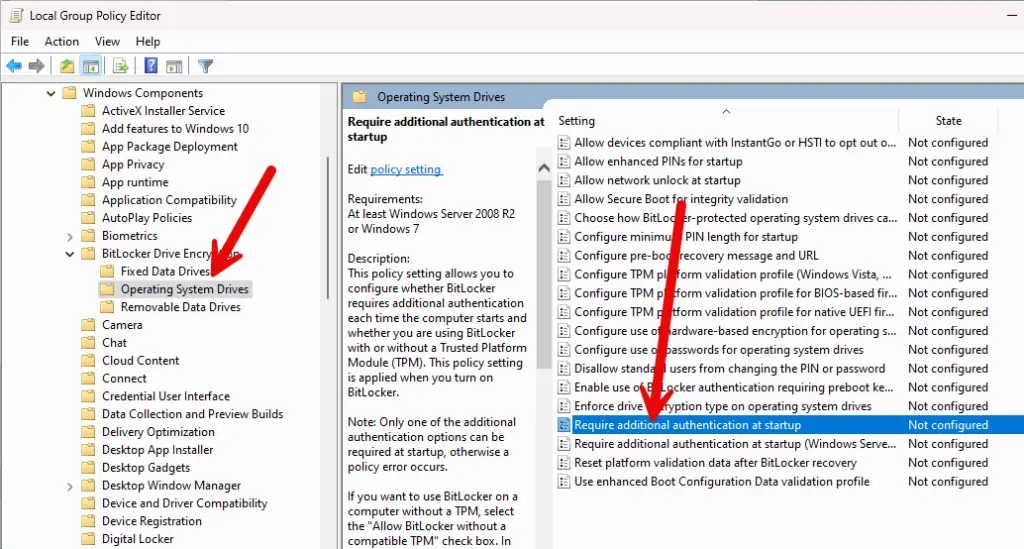Open the Action menu

(x=61, y=41)
